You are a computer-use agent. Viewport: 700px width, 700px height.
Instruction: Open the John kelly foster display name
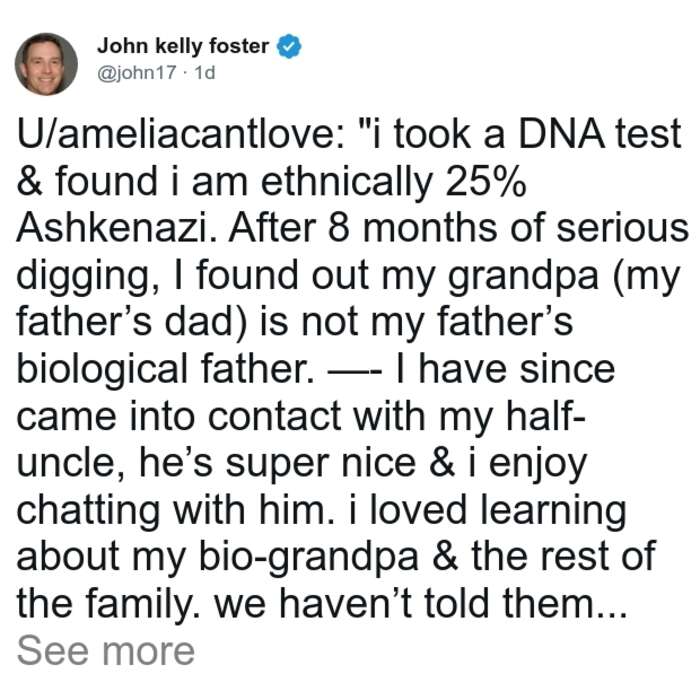coord(183,46)
